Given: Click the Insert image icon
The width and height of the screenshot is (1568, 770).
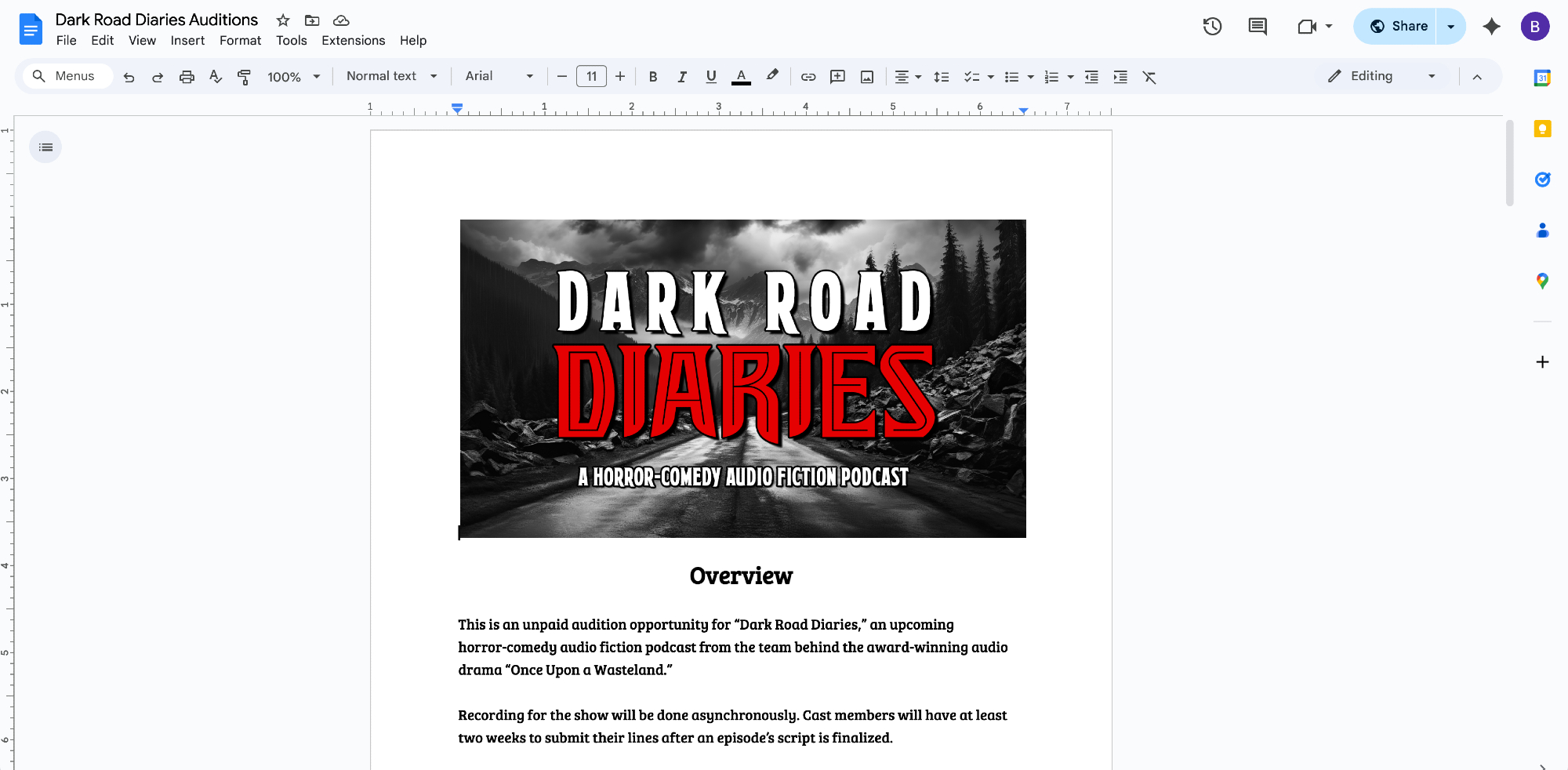Looking at the screenshot, I should (x=867, y=77).
